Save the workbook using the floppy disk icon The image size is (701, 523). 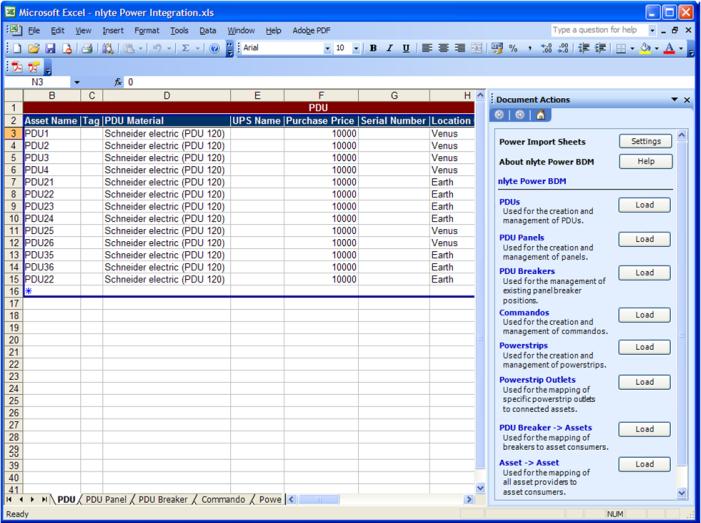(x=50, y=48)
